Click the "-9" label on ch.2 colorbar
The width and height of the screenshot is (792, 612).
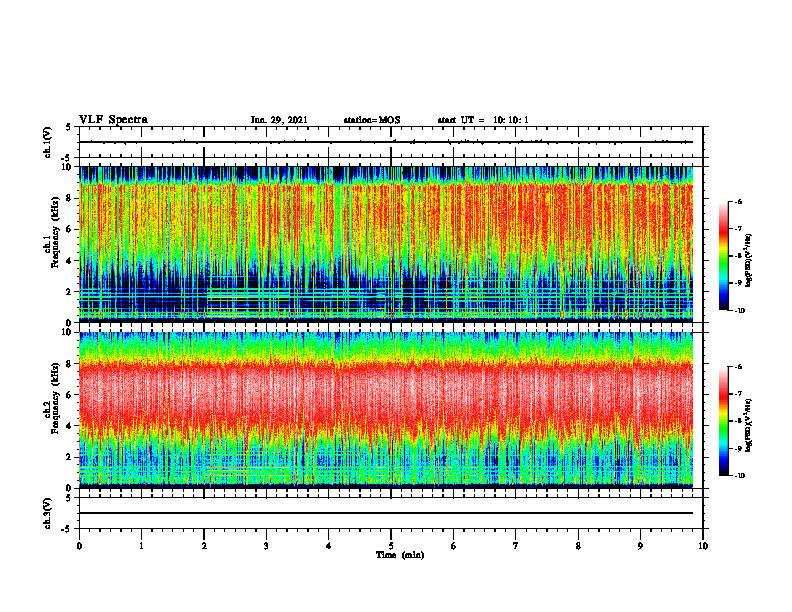[738, 448]
